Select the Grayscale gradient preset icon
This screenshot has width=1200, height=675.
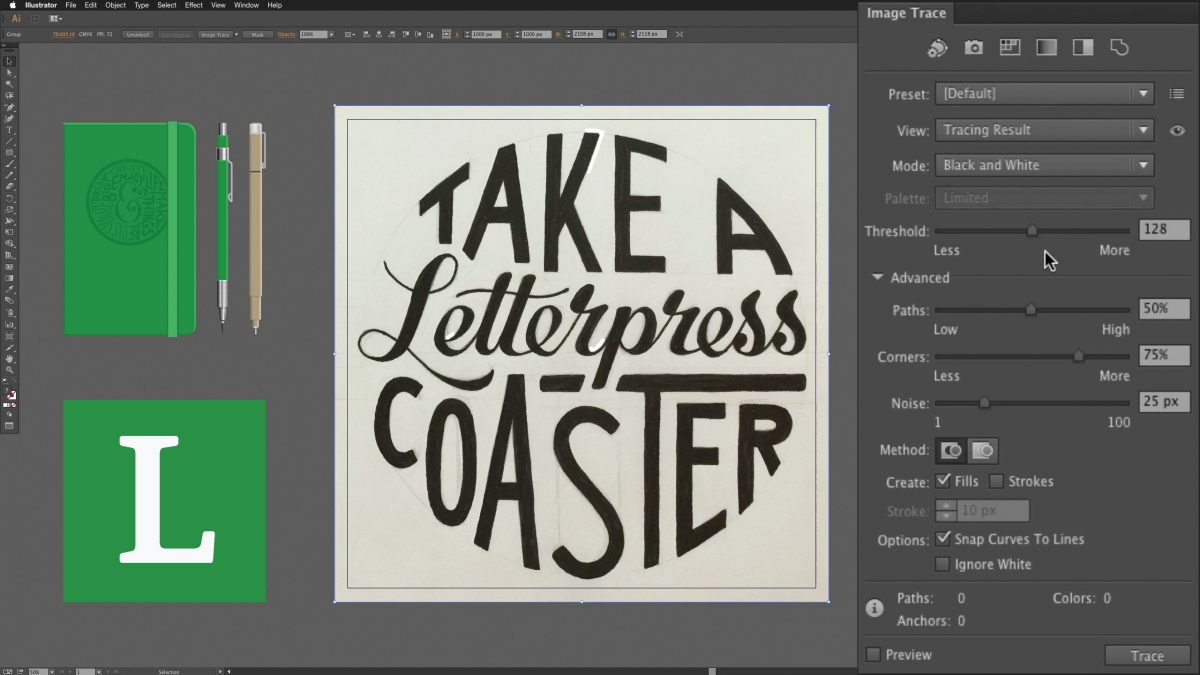pyautogui.click(x=1045, y=47)
